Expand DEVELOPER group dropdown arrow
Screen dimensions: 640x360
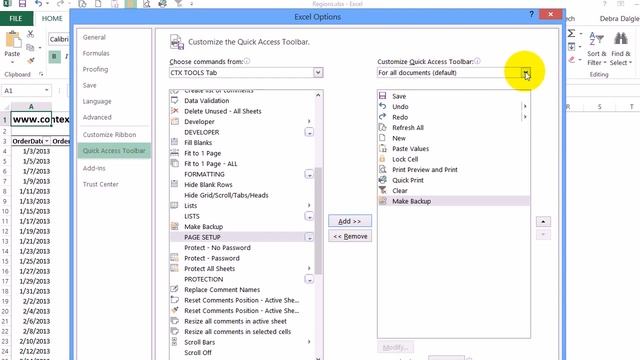coord(309,132)
